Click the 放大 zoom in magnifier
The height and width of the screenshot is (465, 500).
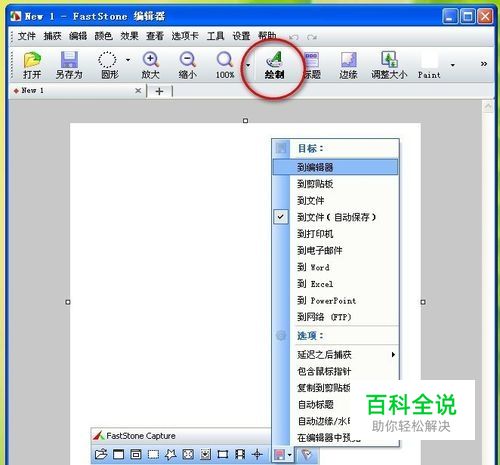pyautogui.click(x=150, y=65)
